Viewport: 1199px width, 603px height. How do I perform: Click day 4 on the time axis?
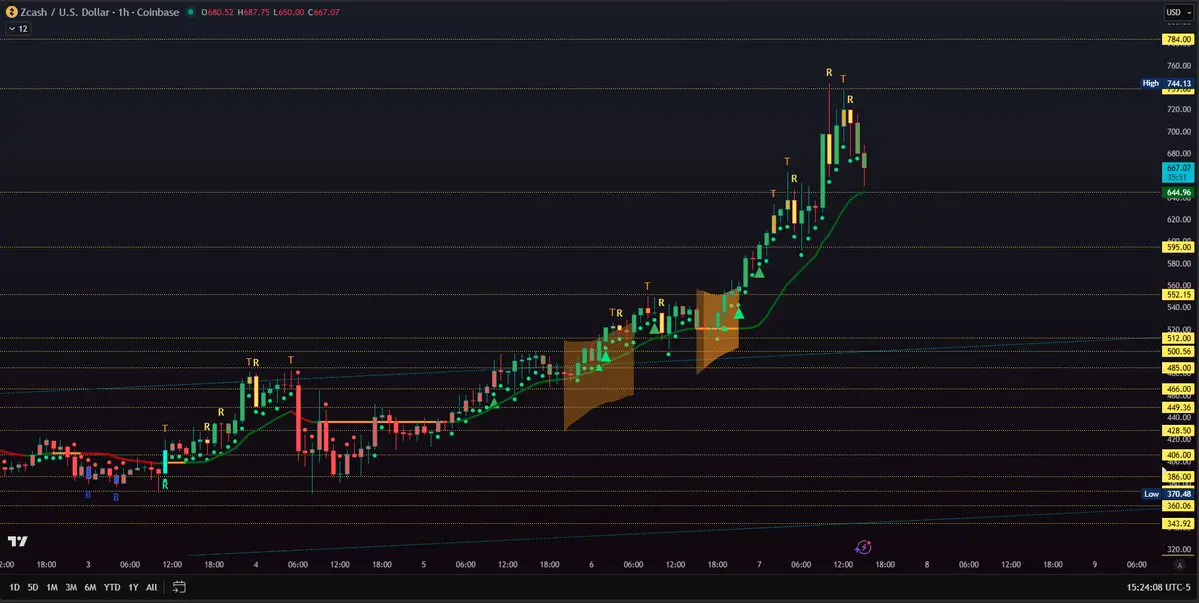255,565
